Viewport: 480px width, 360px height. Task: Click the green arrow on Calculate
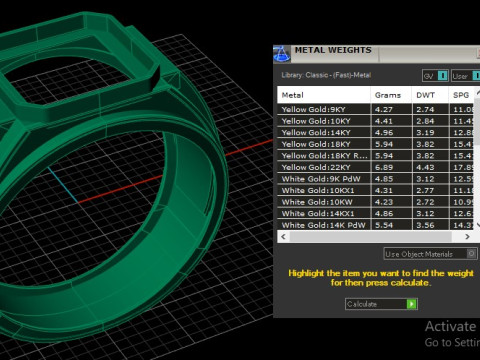(x=412, y=304)
